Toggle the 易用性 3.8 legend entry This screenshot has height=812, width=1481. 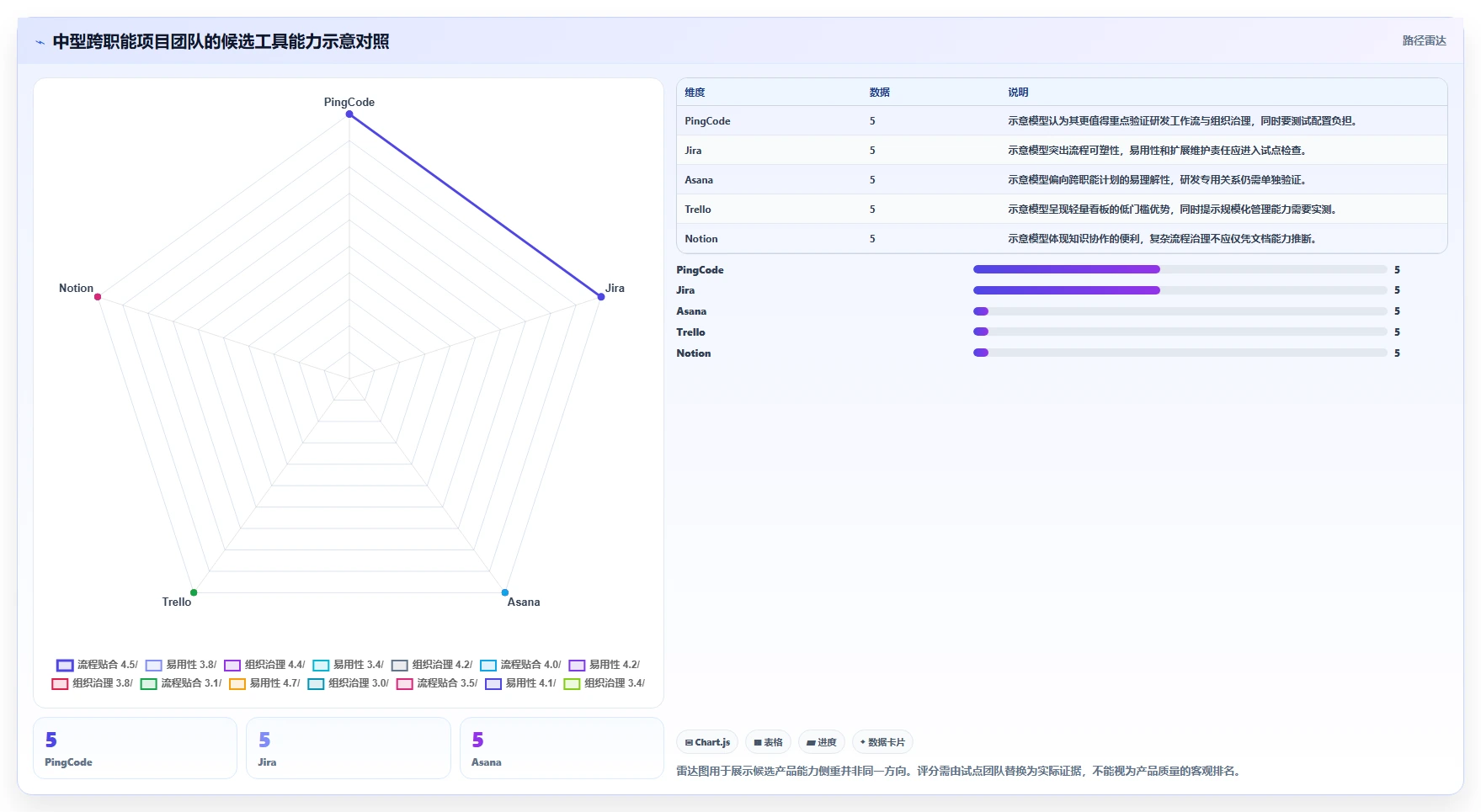(181, 665)
